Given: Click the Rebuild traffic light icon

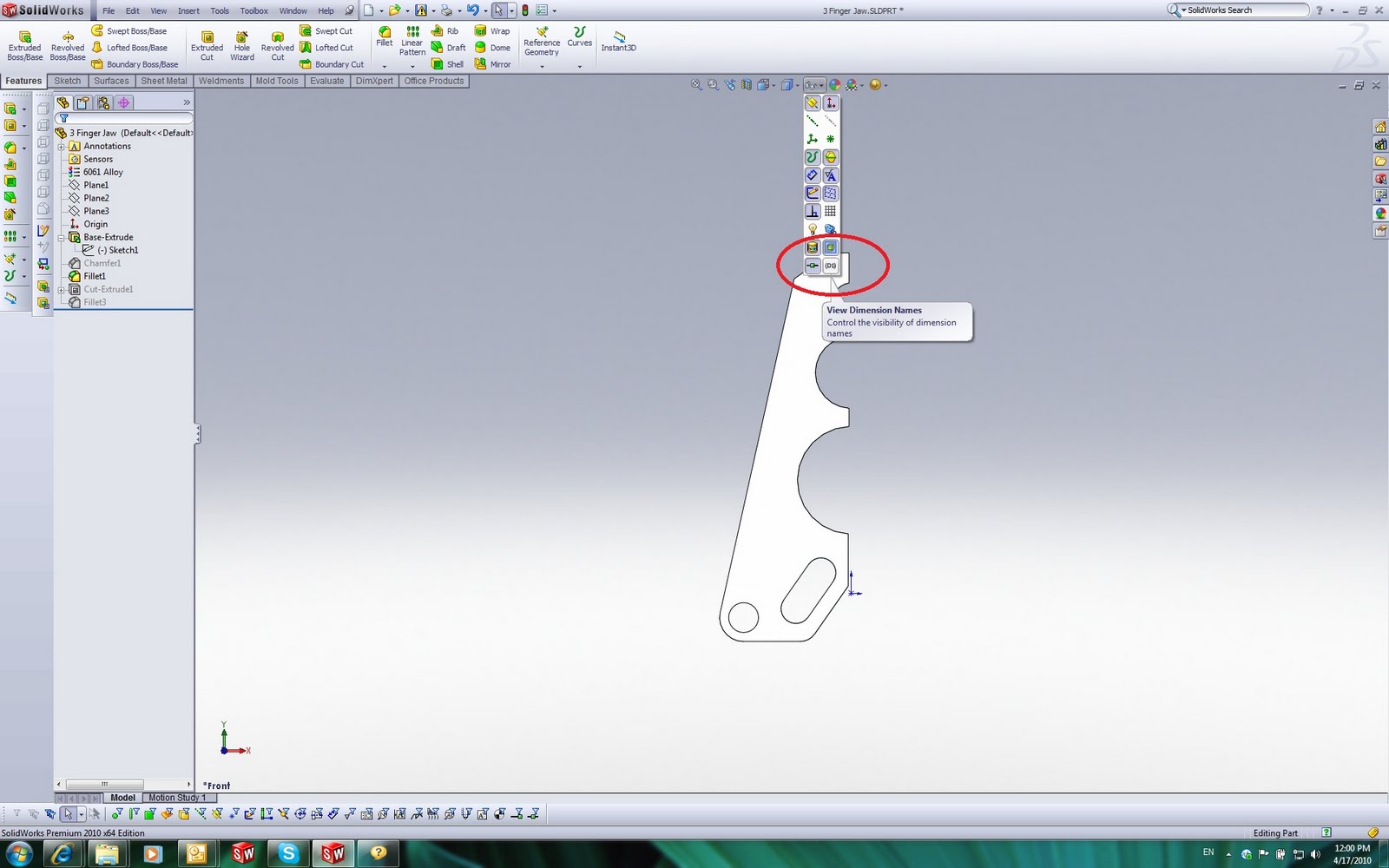Looking at the screenshot, I should 525,10.
